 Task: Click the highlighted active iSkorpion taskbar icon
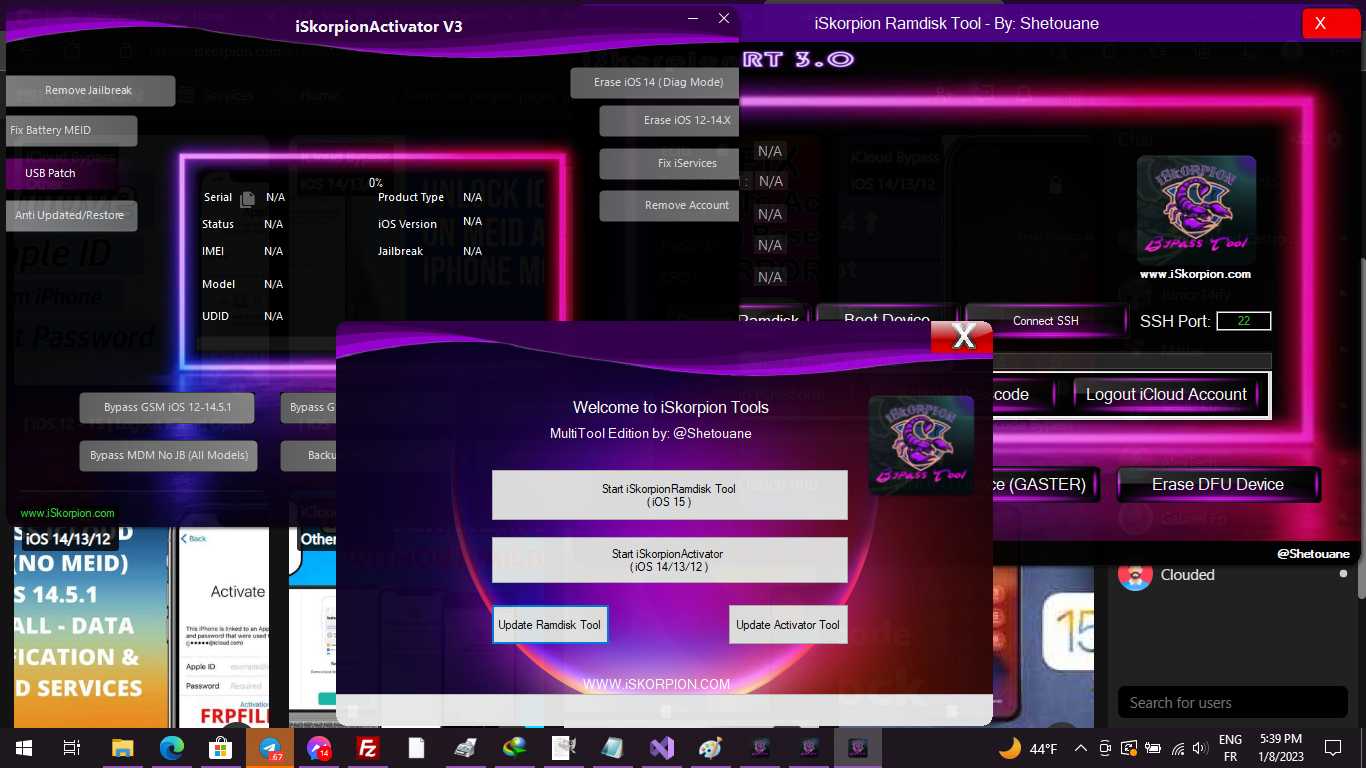858,748
